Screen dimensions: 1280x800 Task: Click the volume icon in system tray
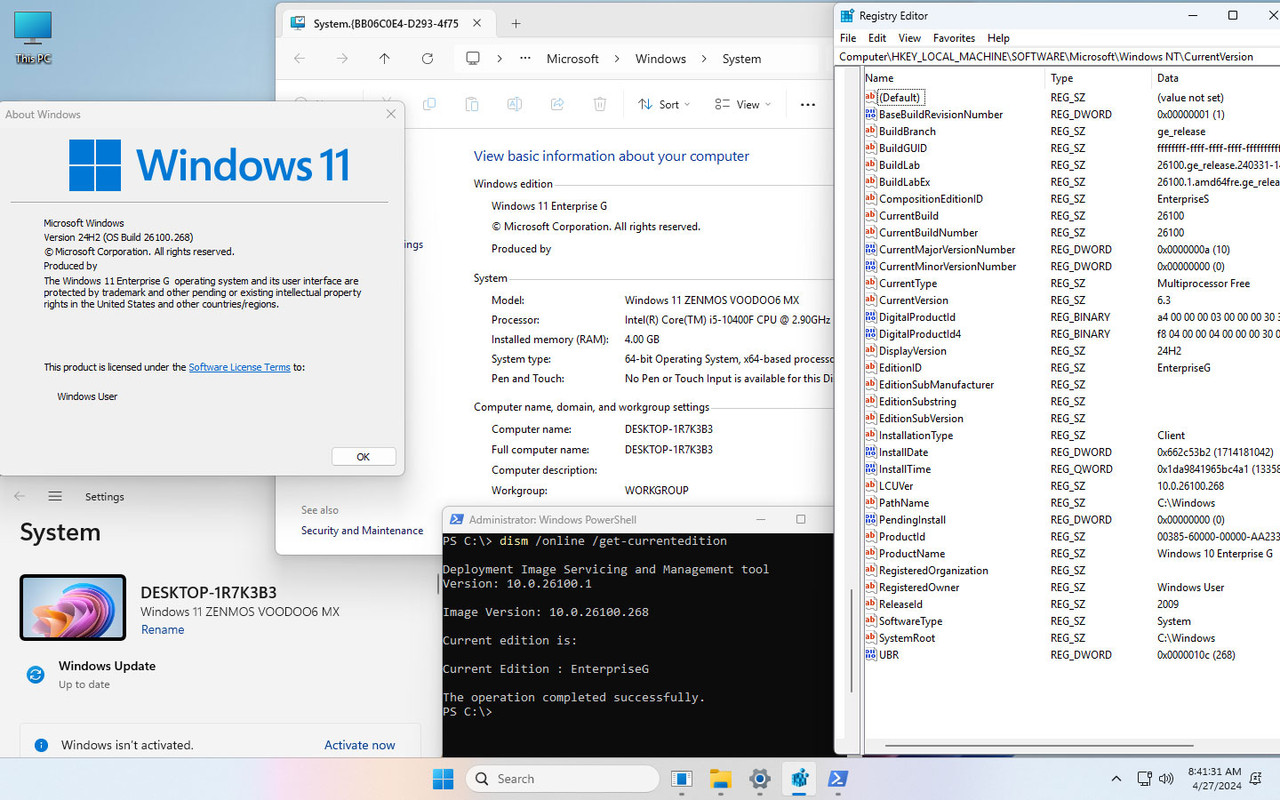pyautogui.click(x=1166, y=778)
